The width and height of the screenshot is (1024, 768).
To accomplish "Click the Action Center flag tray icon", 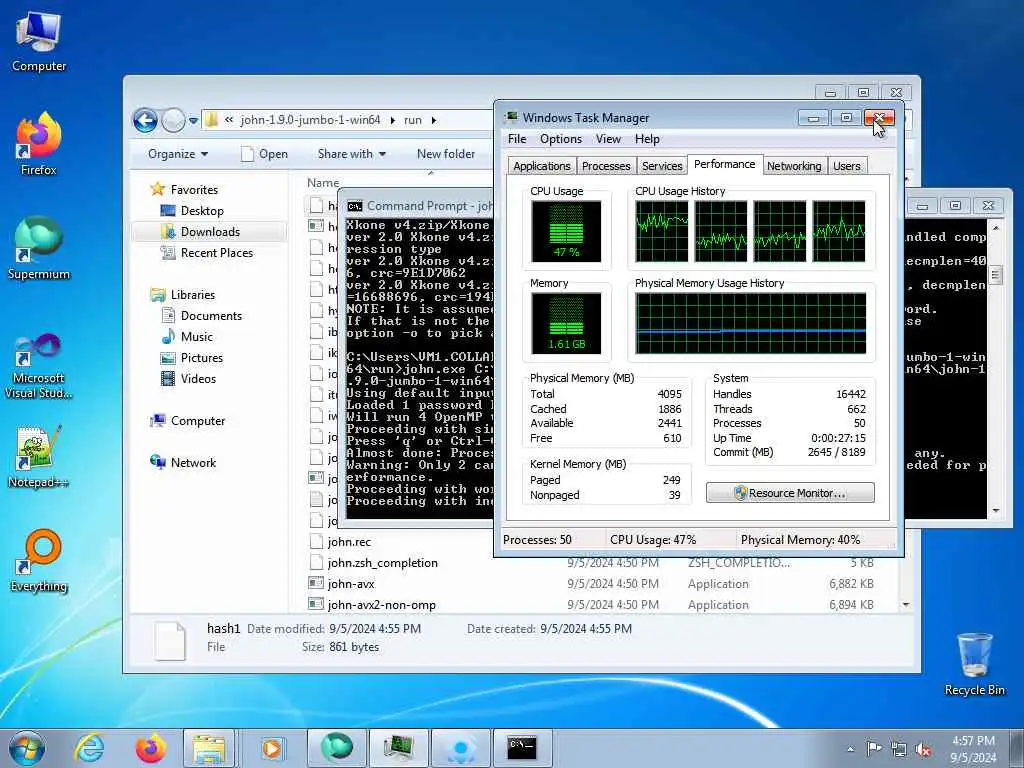I will [x=874, y=748].
